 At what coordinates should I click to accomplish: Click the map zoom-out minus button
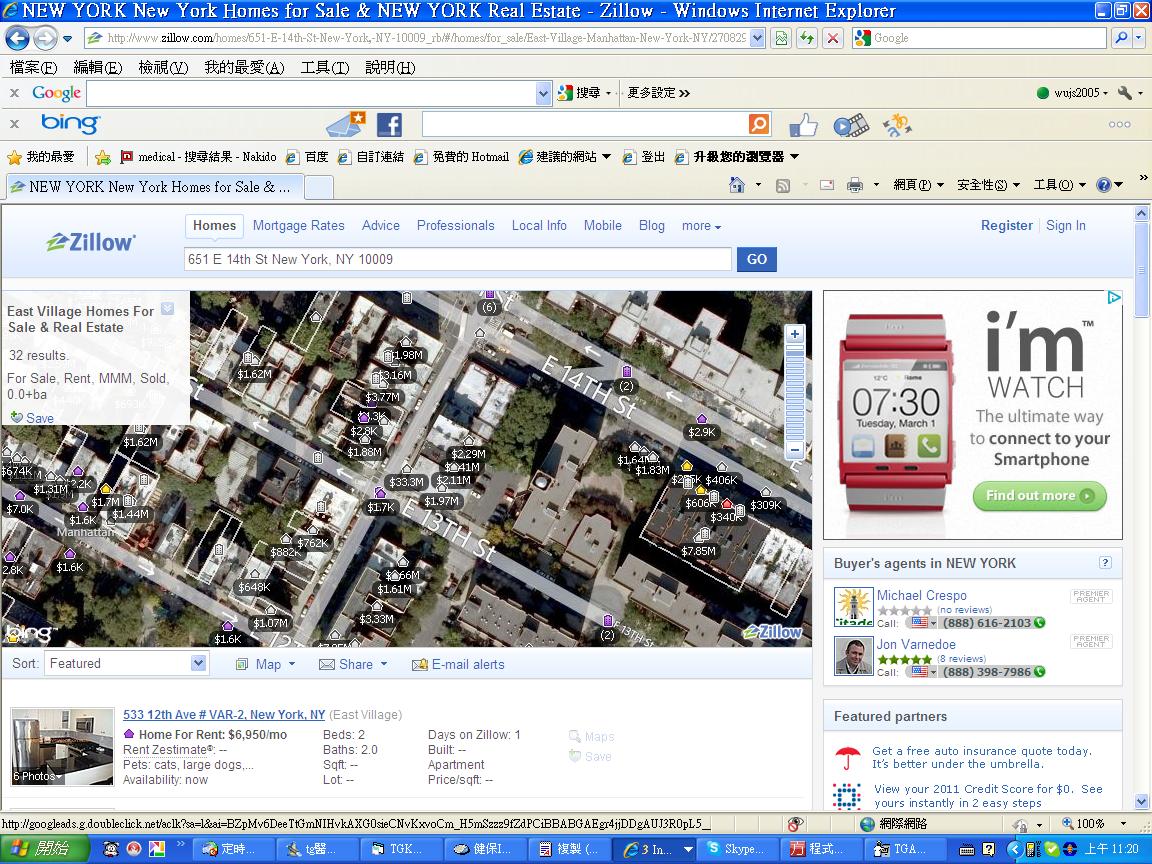point(794,449)
